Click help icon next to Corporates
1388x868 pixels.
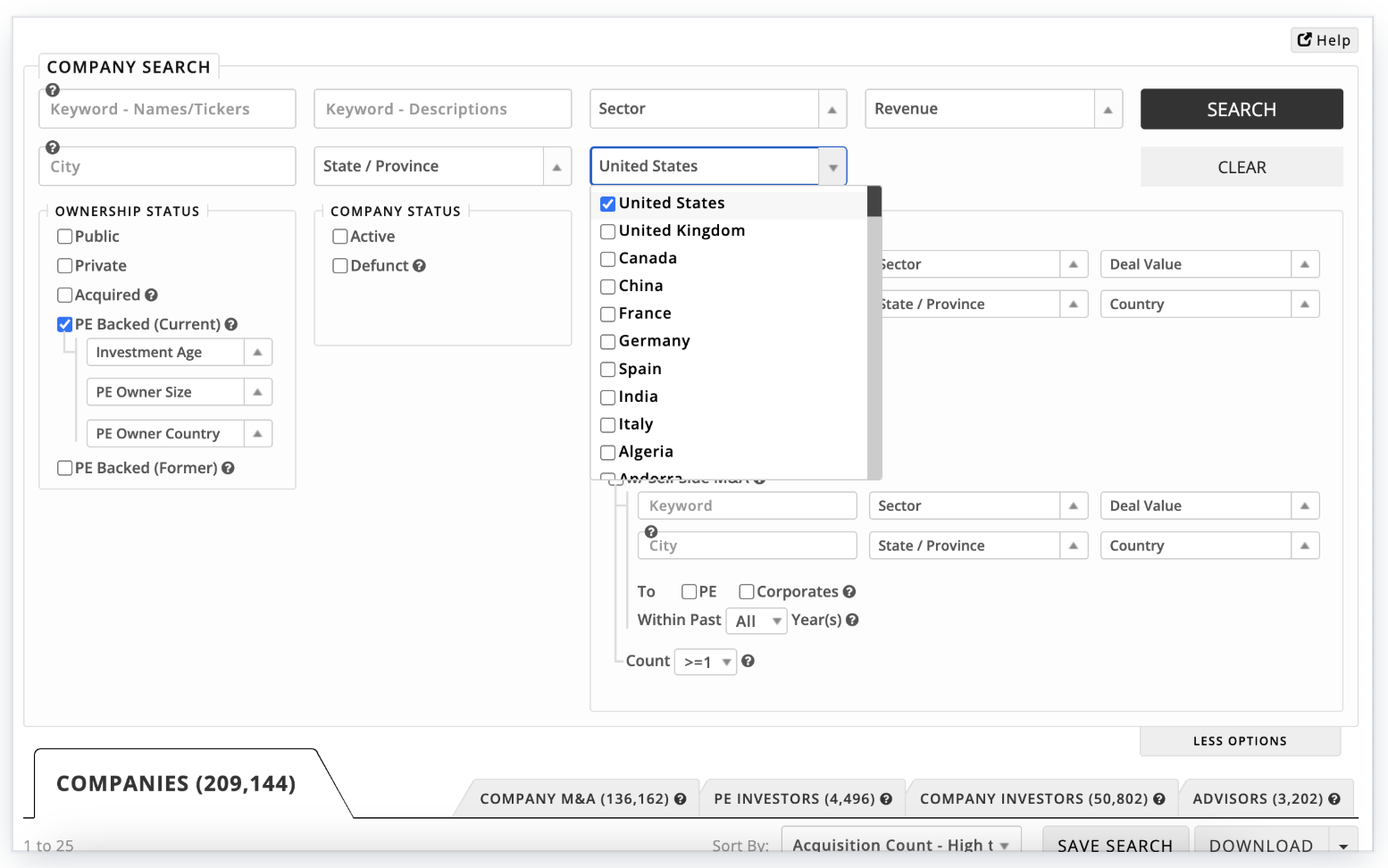tap(849, 592)
